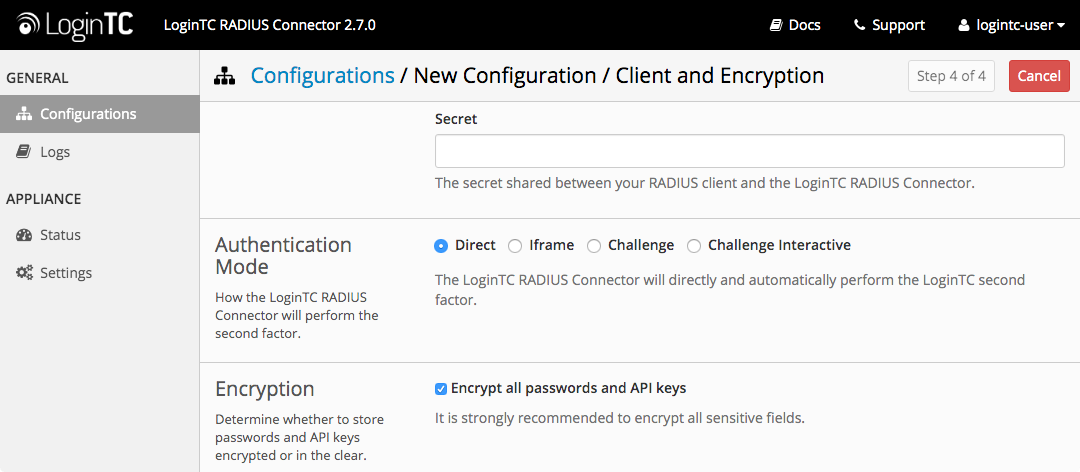This screenshot has width=1080, height=472.
Task: Select Challenge Interactive radio option
Action: point(694,245)
